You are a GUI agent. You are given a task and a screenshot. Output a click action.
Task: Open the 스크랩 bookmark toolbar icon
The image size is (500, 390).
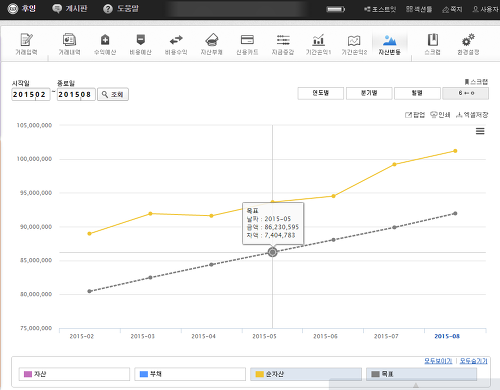pyautogui.click(x=433, y=44)
